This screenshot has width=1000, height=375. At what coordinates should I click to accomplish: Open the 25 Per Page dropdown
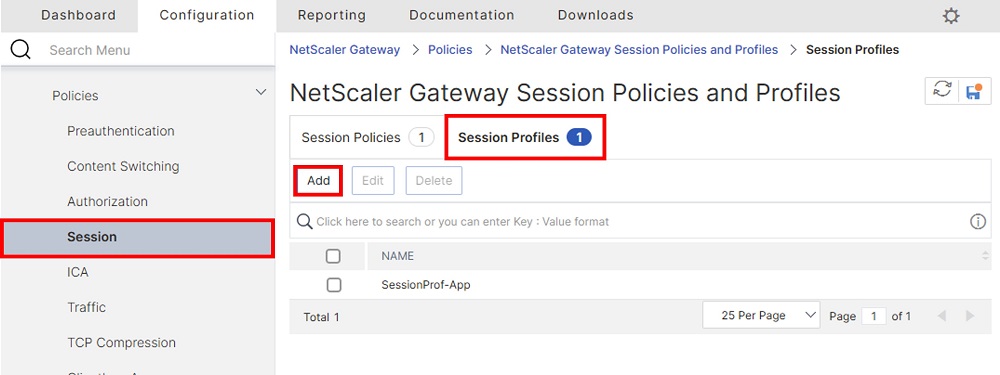point(761,316)
